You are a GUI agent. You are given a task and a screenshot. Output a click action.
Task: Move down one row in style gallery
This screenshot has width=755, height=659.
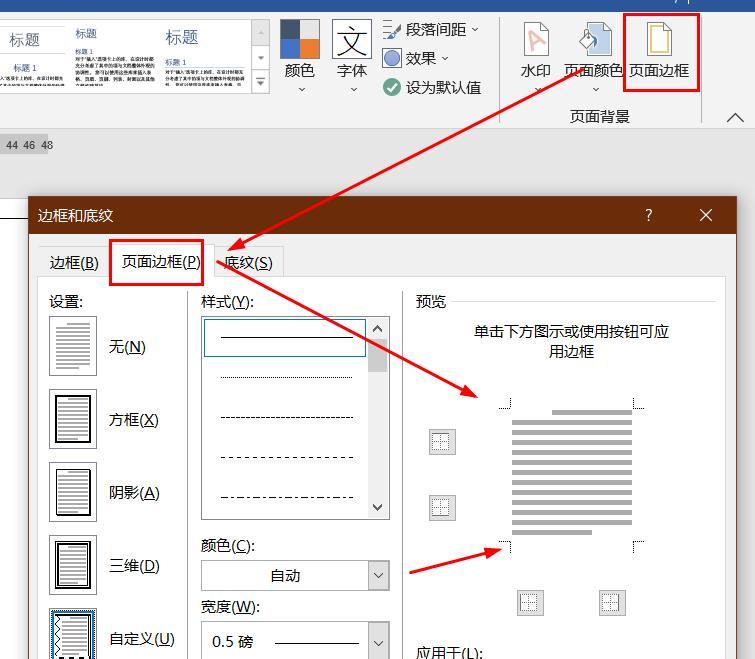260,58
